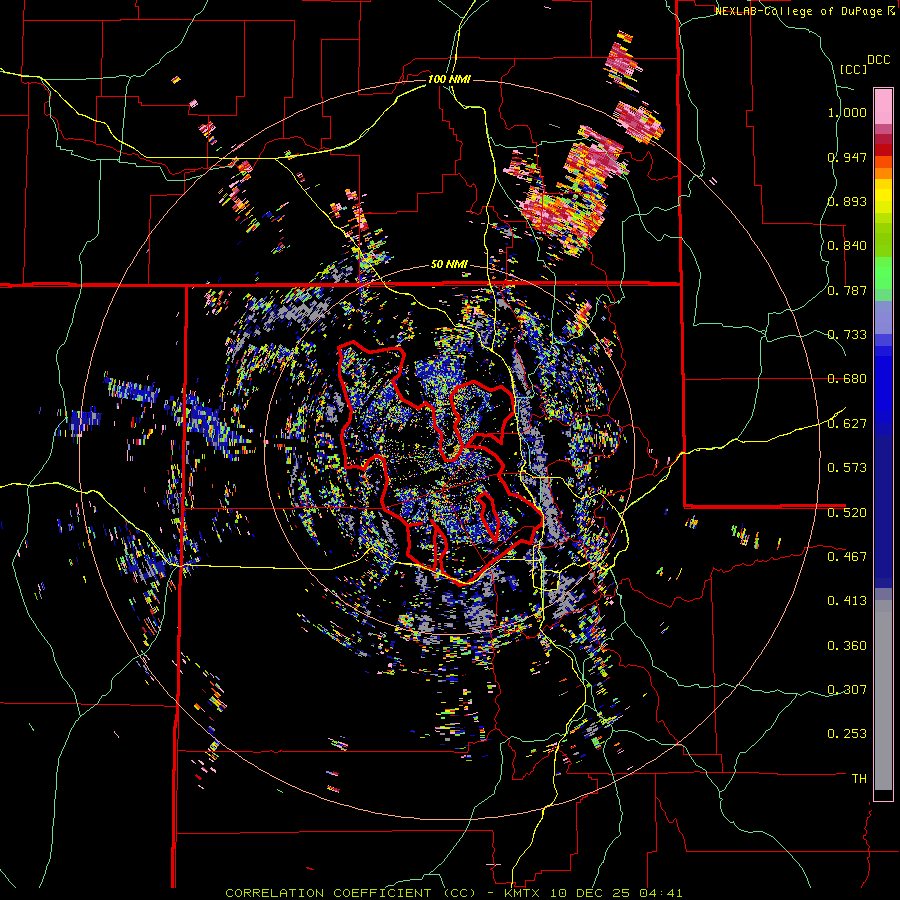Click the 0.413 scale value
Screen dimensions: 900x900
point(847,601)
